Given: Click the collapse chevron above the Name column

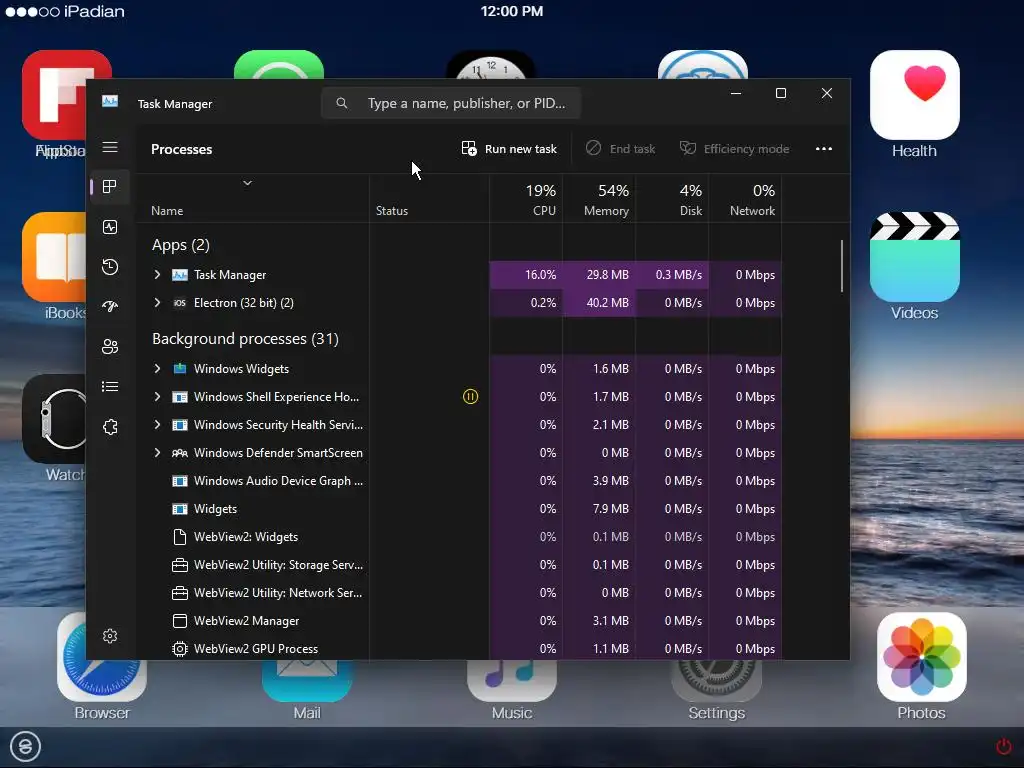Looking at the screenshot, I should 248,183.
